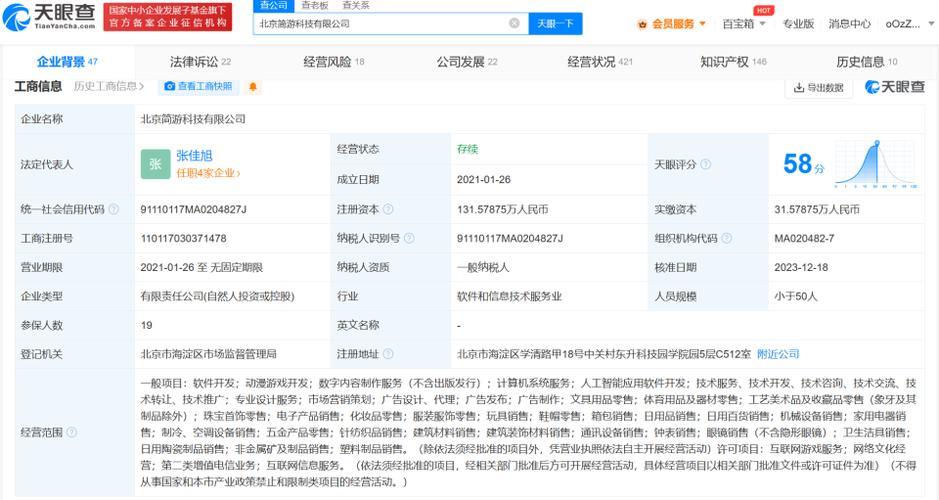This screenshot has height=500, width=939.
Task: Click the Tianyancha logo at top left
Action: pyautogui.click(x=49, y=17)
